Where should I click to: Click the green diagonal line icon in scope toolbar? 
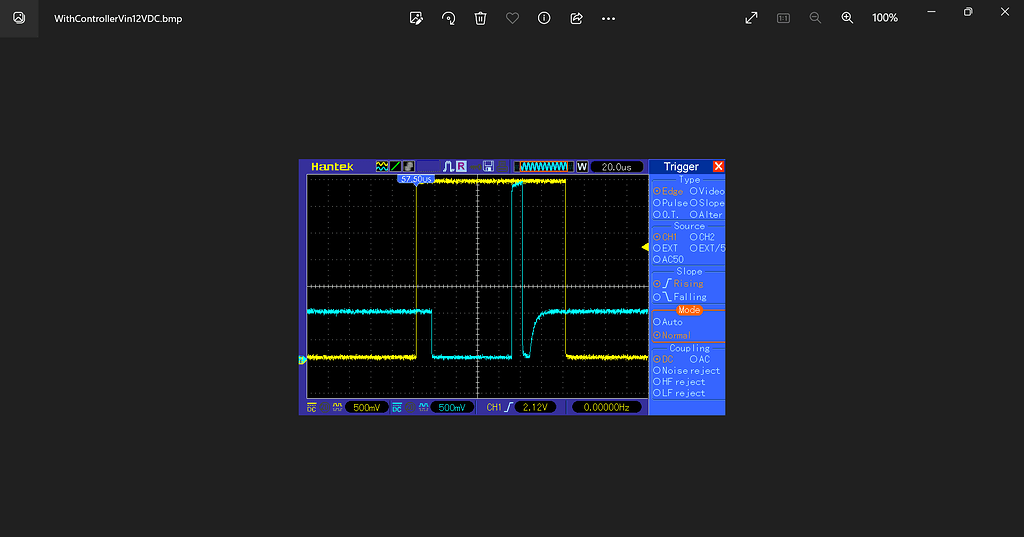point(395,167)
